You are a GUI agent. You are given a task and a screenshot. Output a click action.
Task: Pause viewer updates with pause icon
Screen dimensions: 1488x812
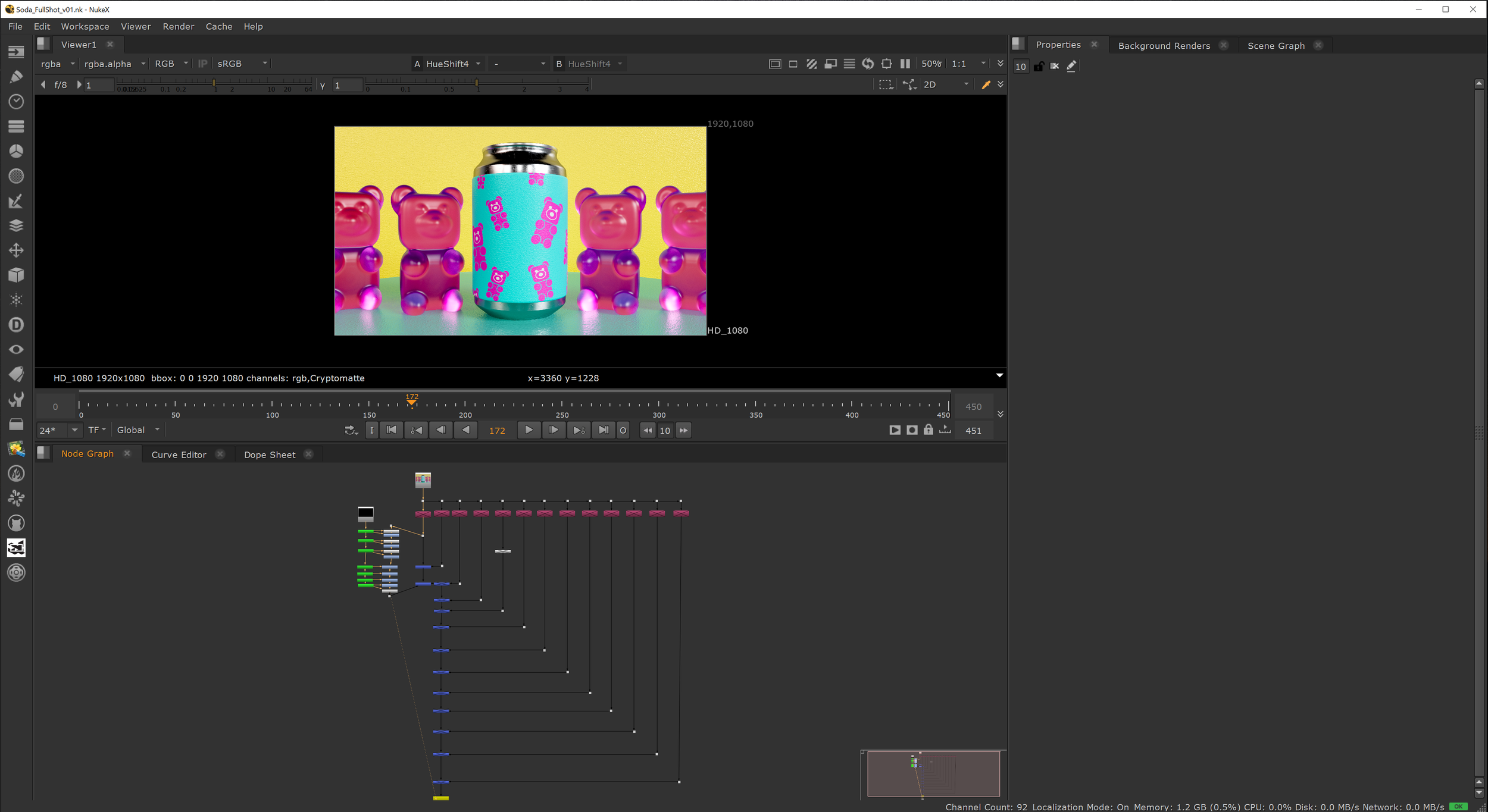[905, 64]
